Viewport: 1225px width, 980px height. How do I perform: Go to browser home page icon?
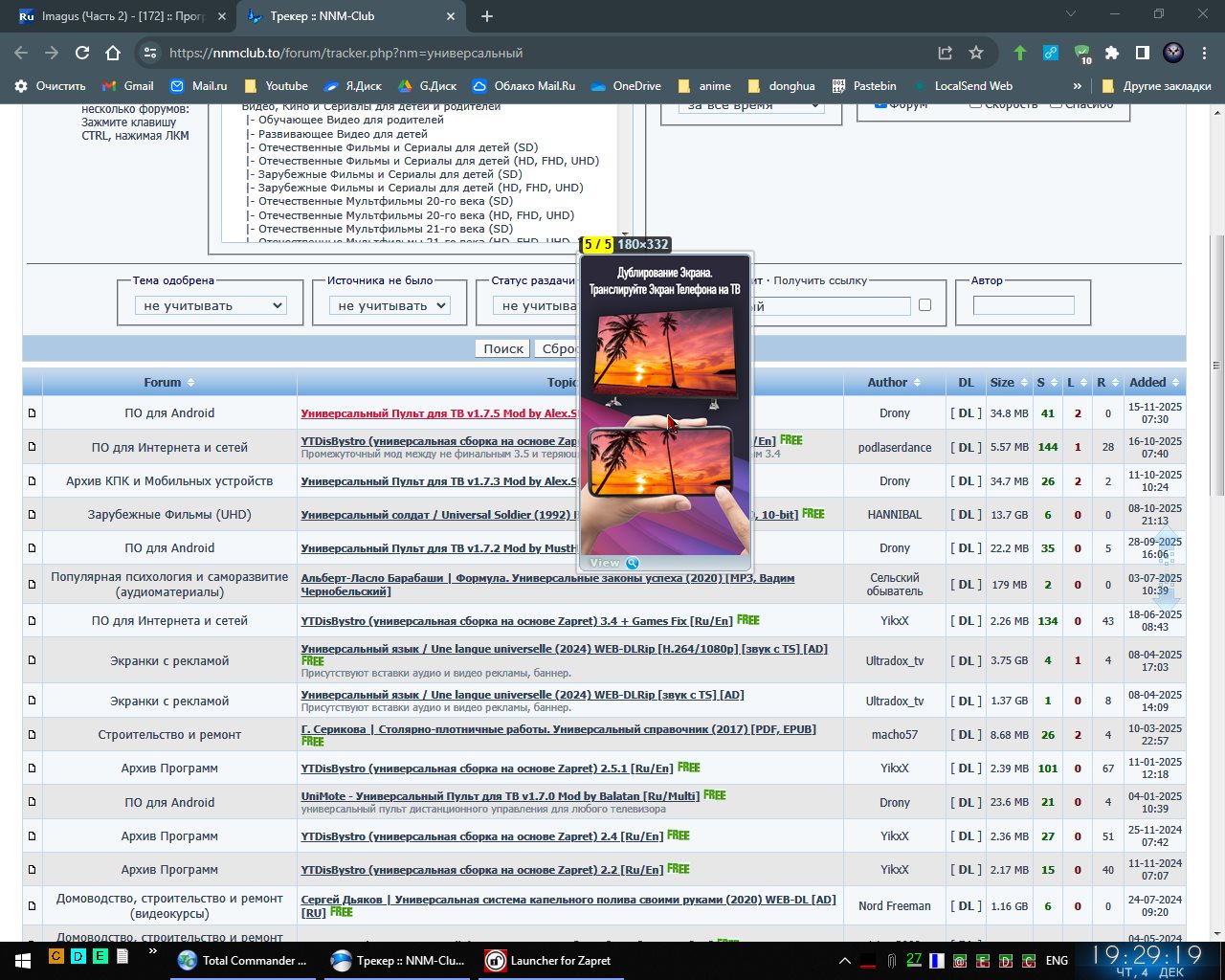click(113, 53)
